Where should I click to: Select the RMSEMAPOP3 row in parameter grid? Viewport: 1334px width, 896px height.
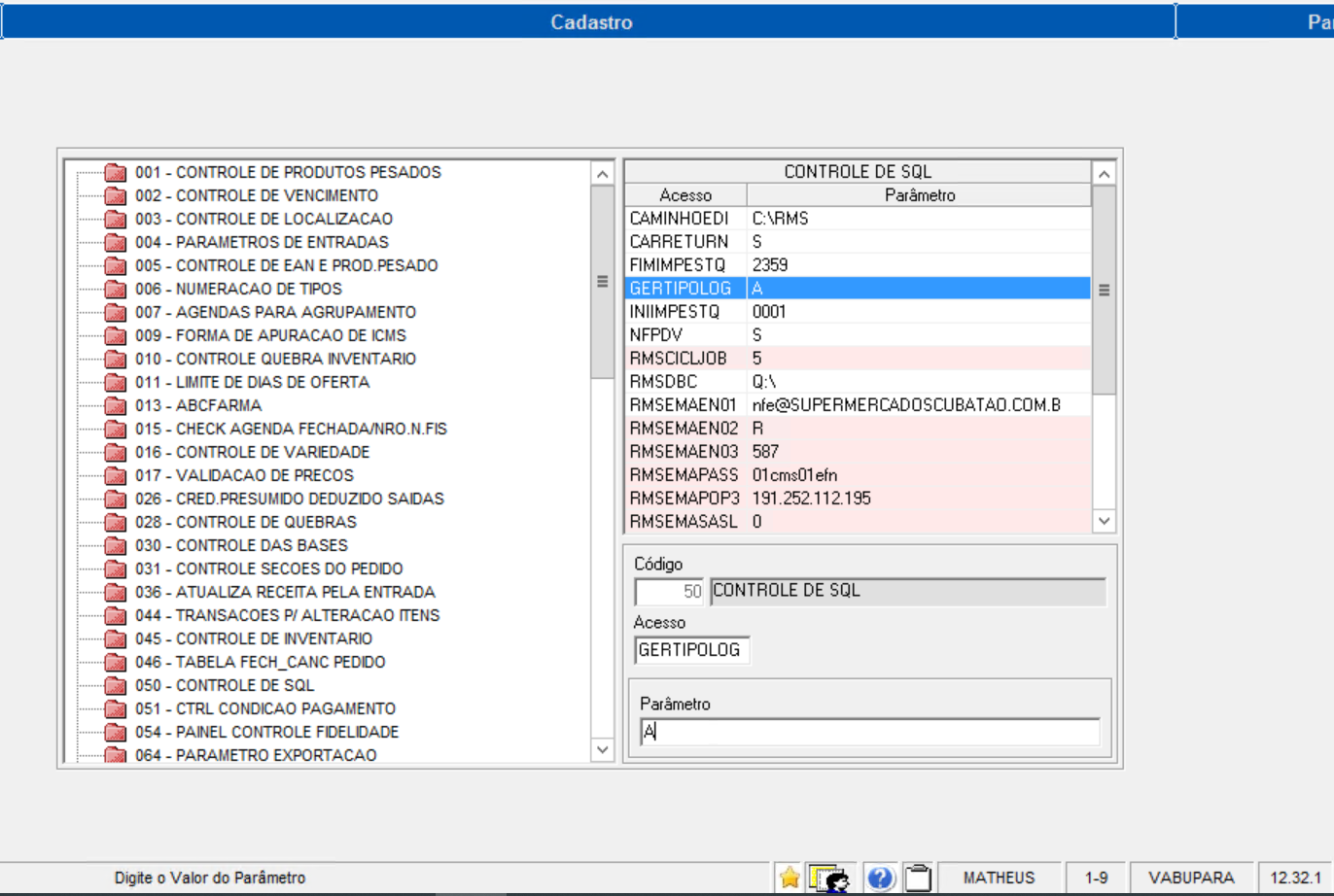tap(858, 499)
